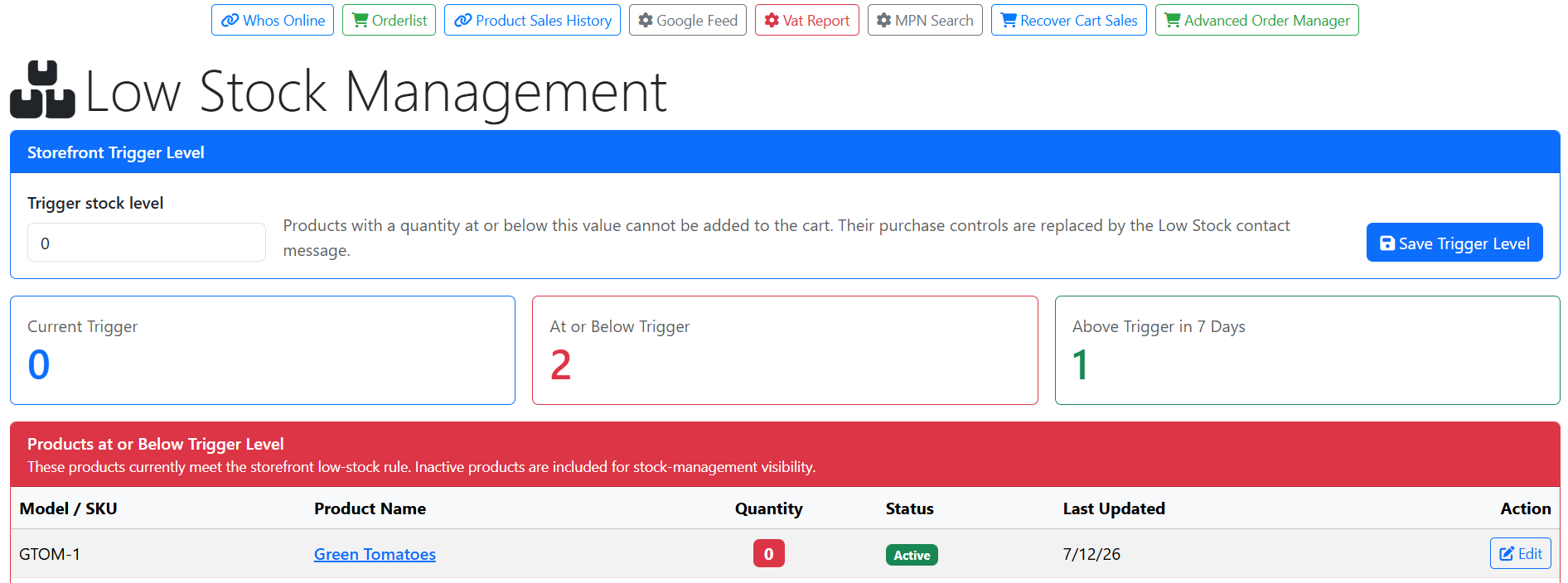
Task: Click the gear icon on Google Feed
Action: (646, 21)
